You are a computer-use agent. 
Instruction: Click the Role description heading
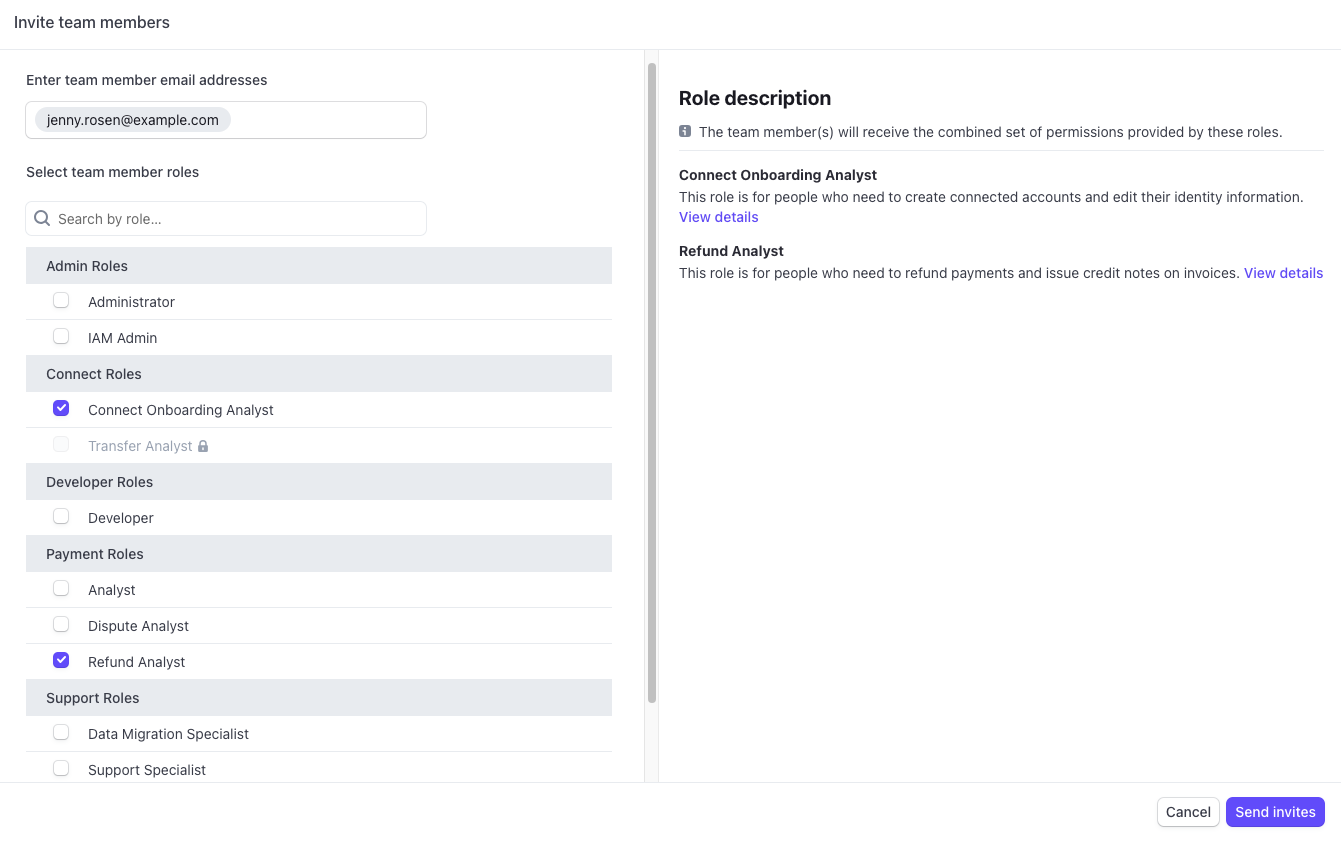755,98
